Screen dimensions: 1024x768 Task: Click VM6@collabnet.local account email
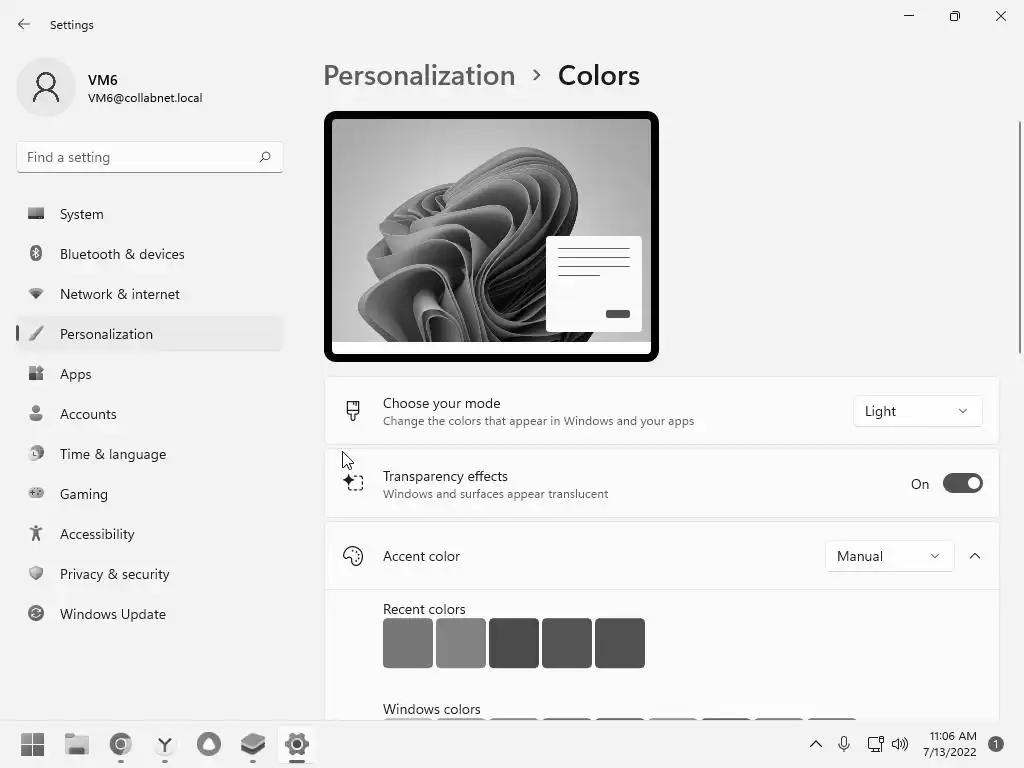(145, 98)
